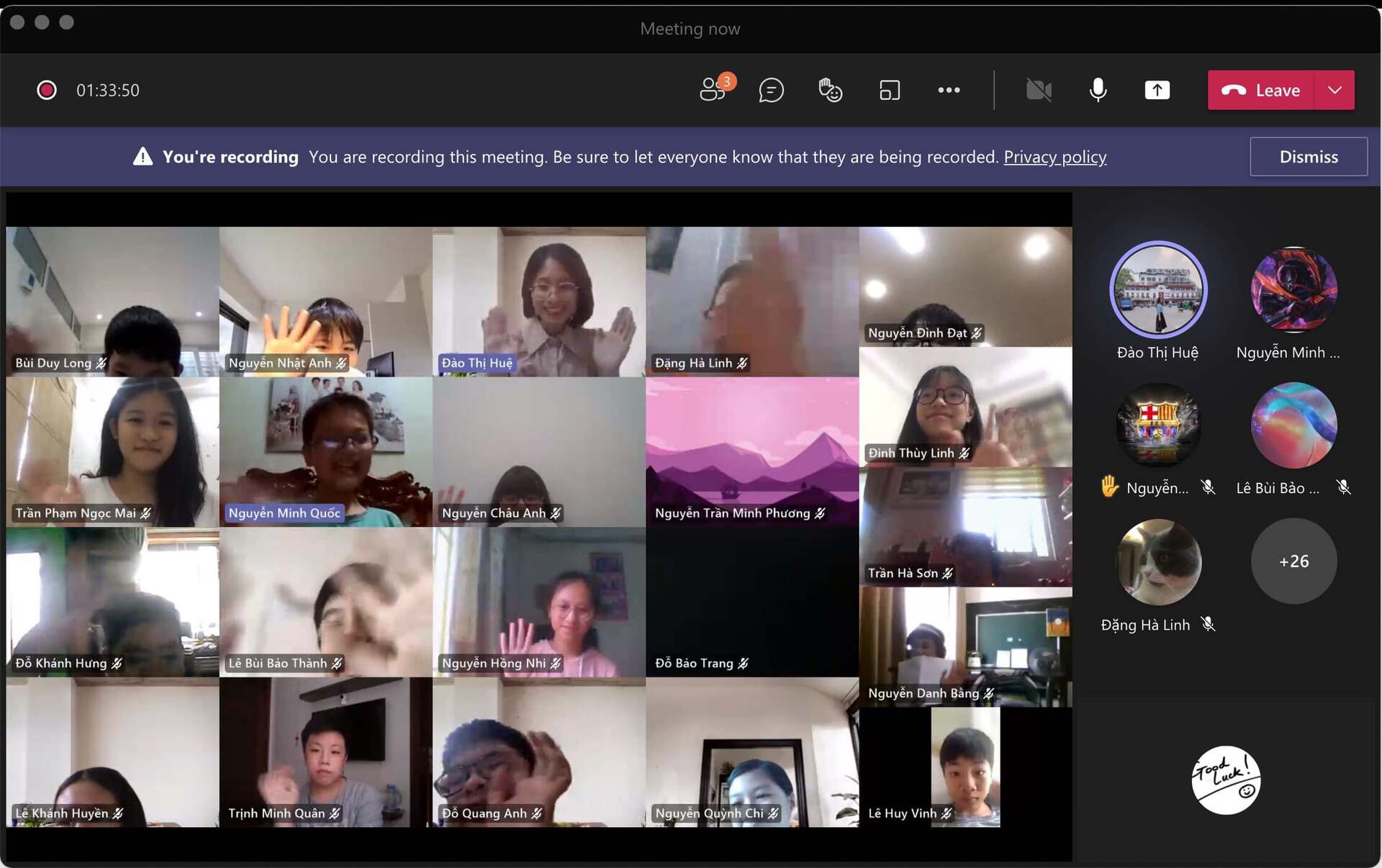This screenshot has height=868, width=1382.
Task: Click the raise hand reactions icon
Action: 830,90
